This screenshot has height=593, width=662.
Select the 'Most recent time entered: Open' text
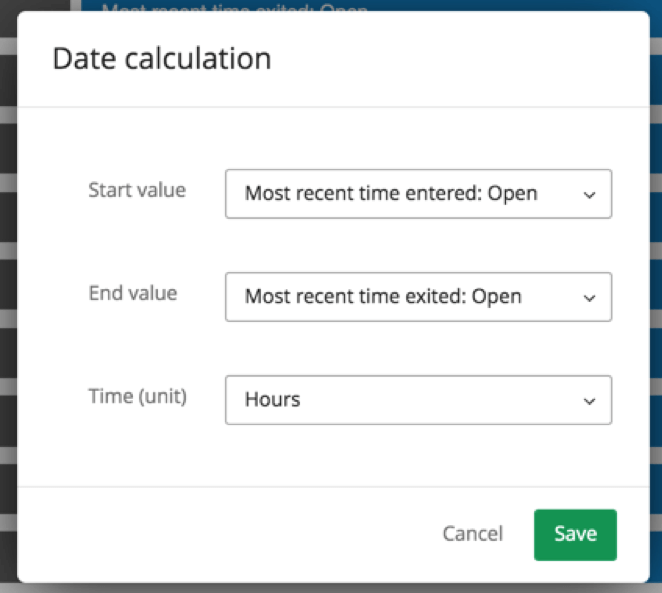391,194
